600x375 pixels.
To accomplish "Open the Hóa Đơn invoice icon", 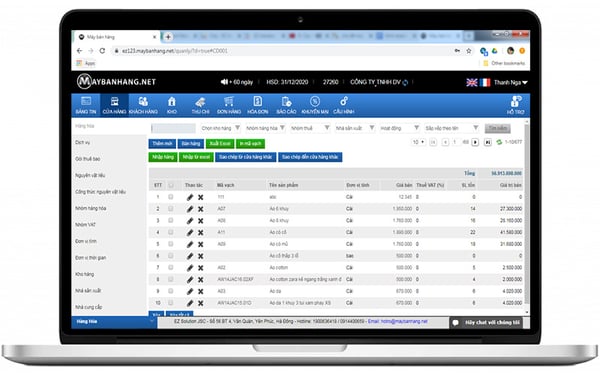I will click(x=258, y=101).
